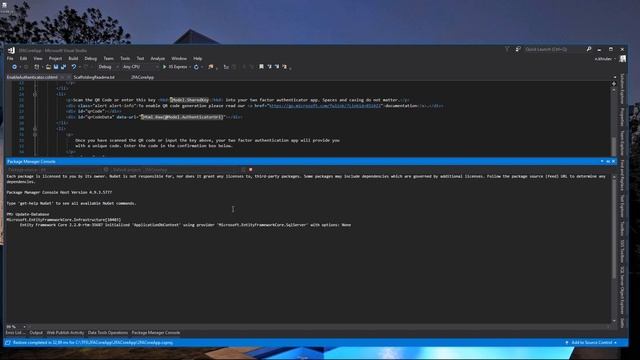This screenshot has width=640, height=360.
Task: Click the Navigate Backward toolbar icon
Action: (14, 67)
